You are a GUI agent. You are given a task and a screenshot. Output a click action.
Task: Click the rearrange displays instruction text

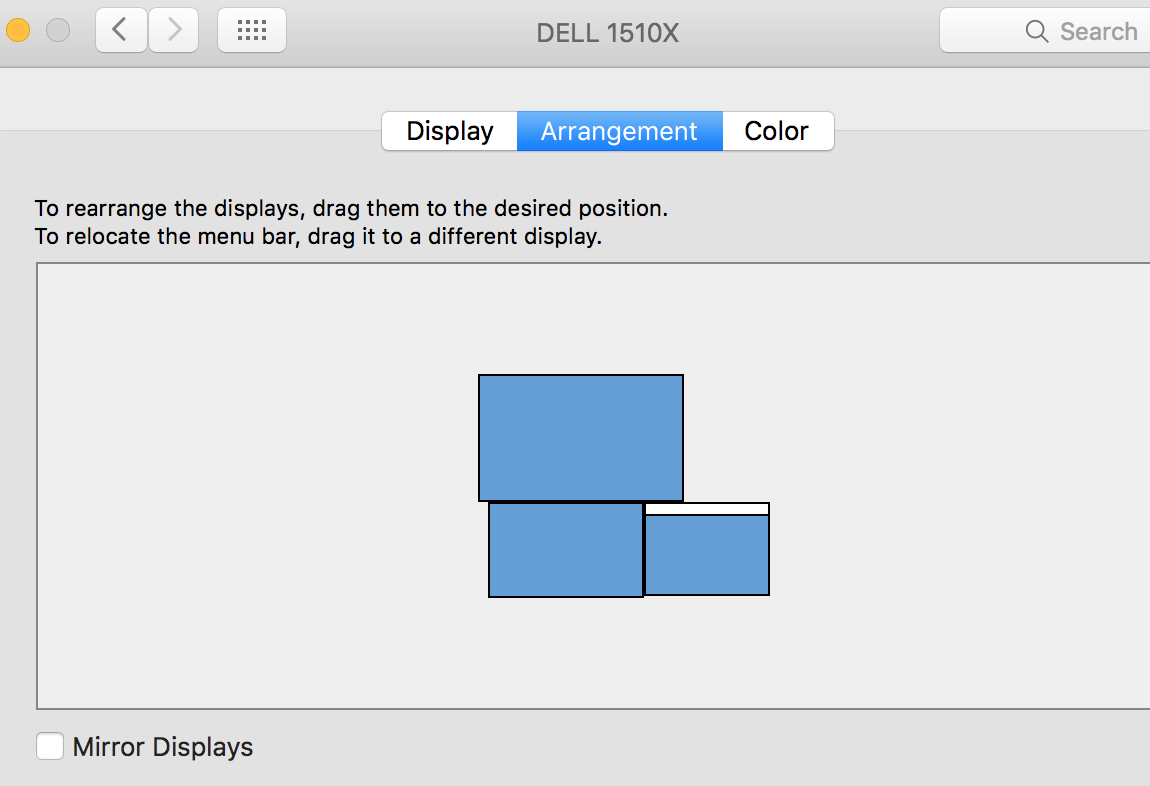point(351,209)
